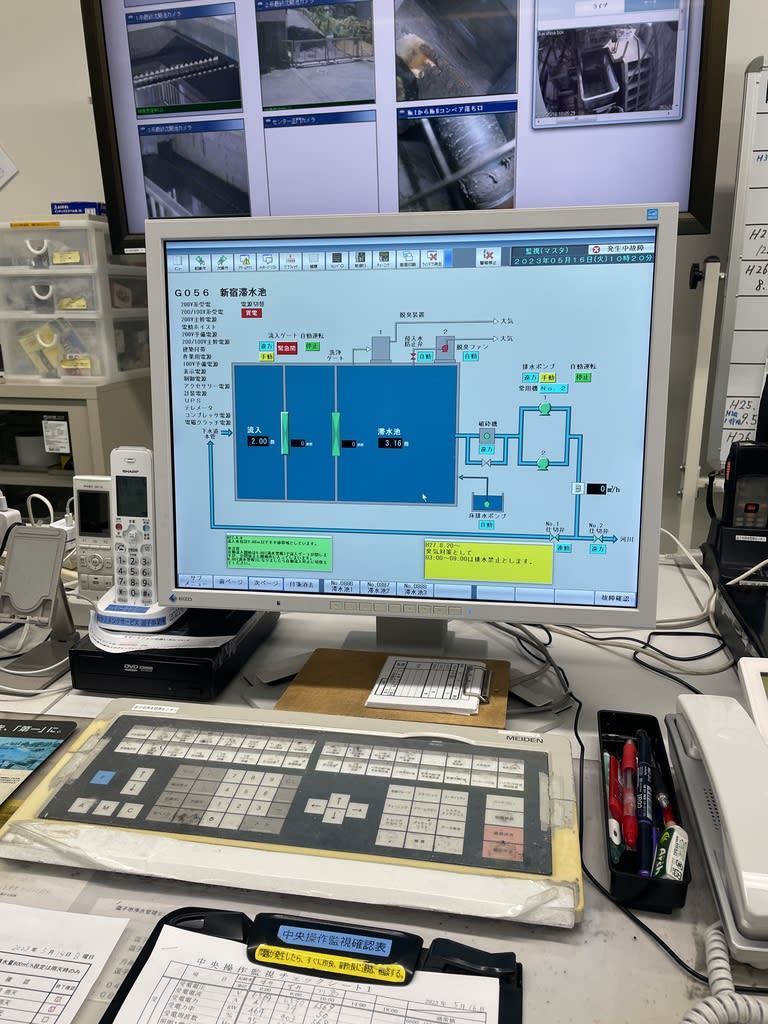Click the drainage pump green 停止 indicator

click(583, 377)
